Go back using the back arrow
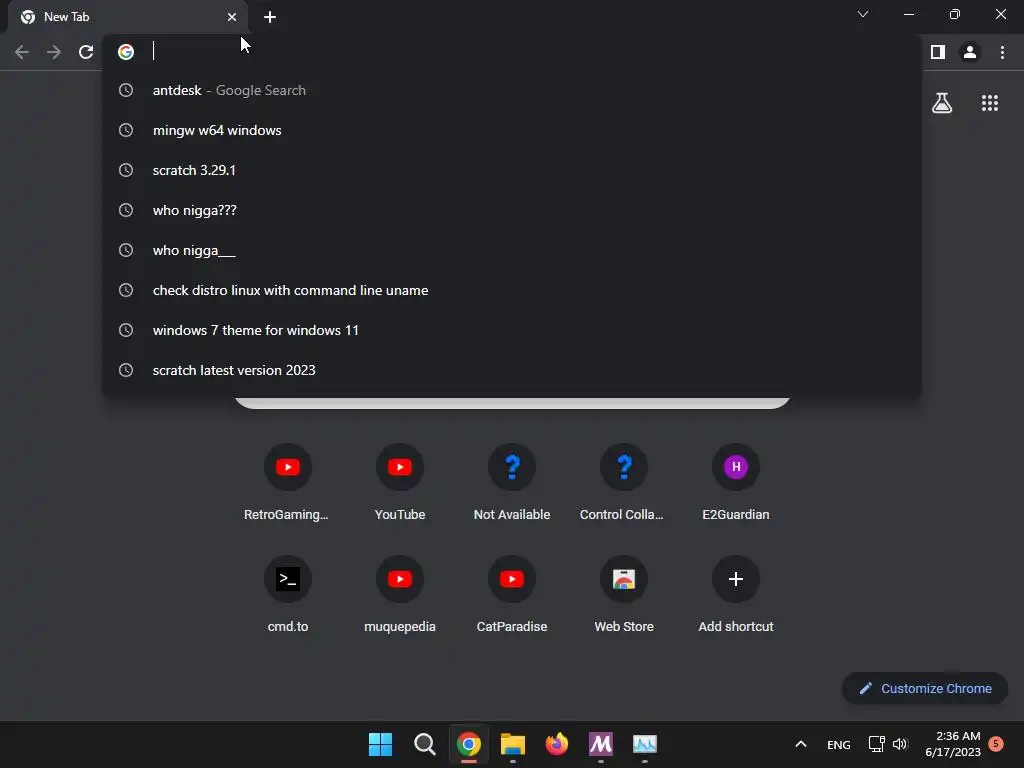The height and width of the screenshot is (768, 1024). 22,52
